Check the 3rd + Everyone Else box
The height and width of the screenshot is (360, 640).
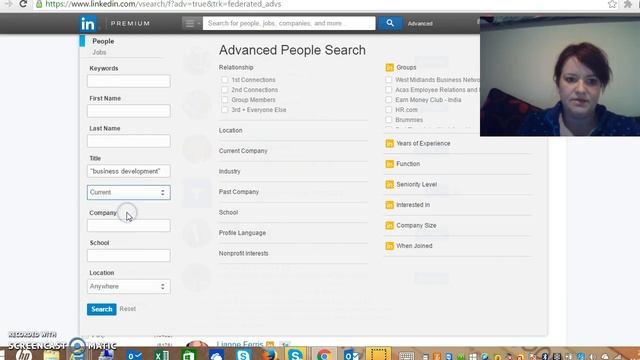click(x=224, y=110)
